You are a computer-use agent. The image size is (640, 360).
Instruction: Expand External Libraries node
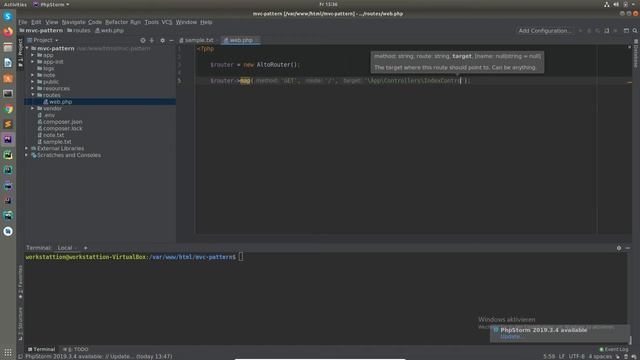tap(27, 148)
